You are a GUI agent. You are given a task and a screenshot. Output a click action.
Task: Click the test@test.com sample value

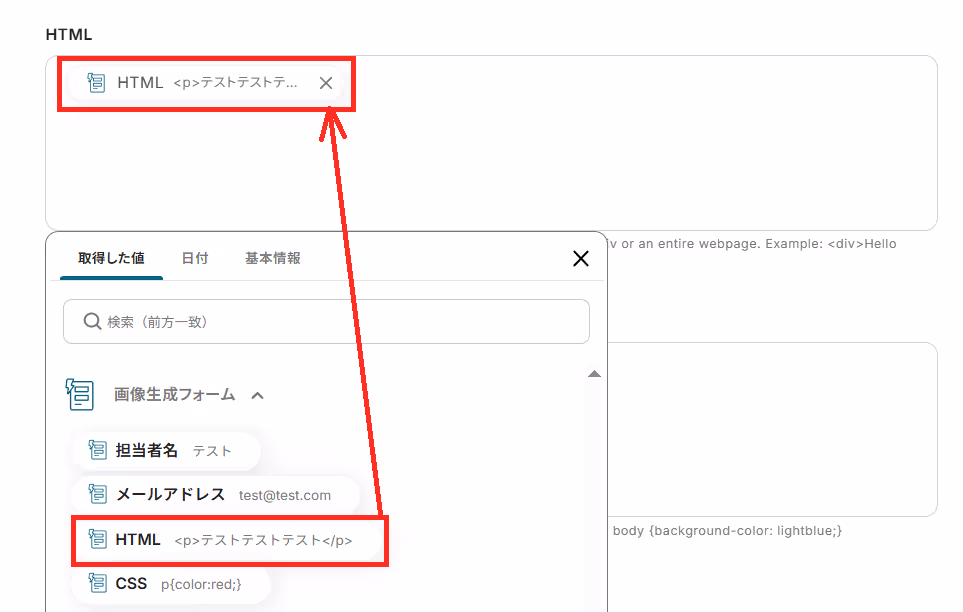coord(285,495)
